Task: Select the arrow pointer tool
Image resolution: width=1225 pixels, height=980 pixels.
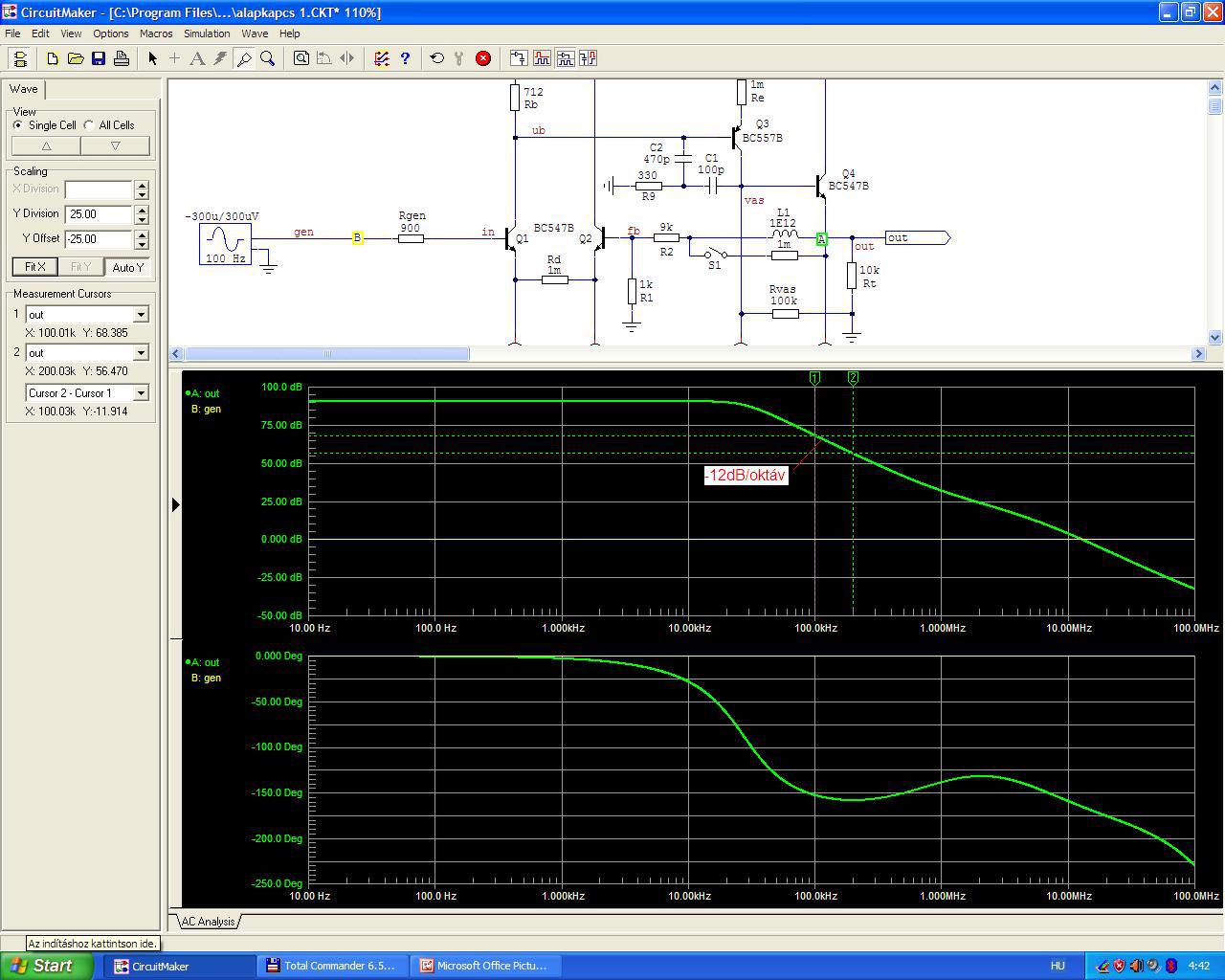Action: click(152, 58)
